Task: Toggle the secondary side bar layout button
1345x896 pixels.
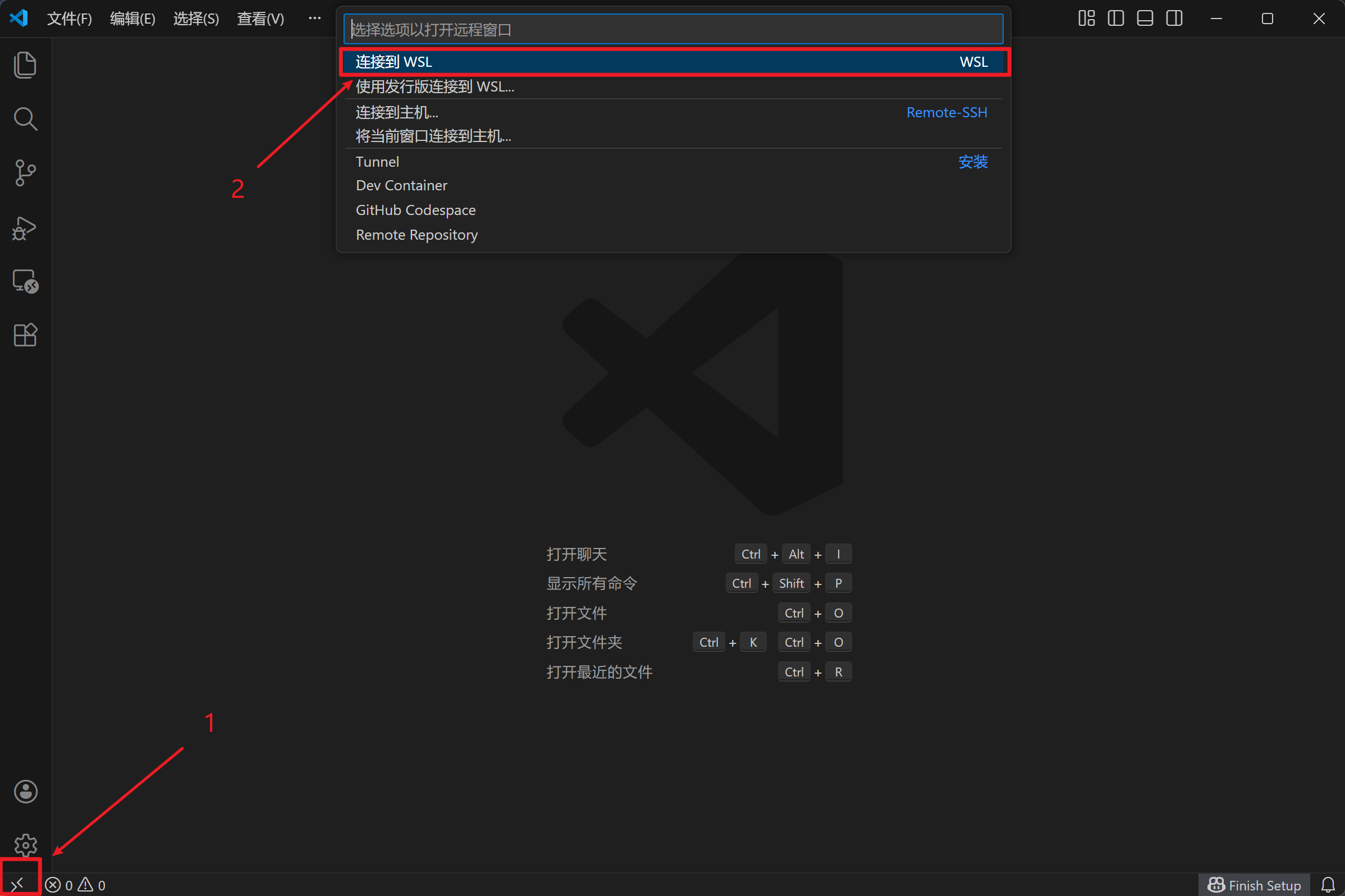Action: (1175, 19)
